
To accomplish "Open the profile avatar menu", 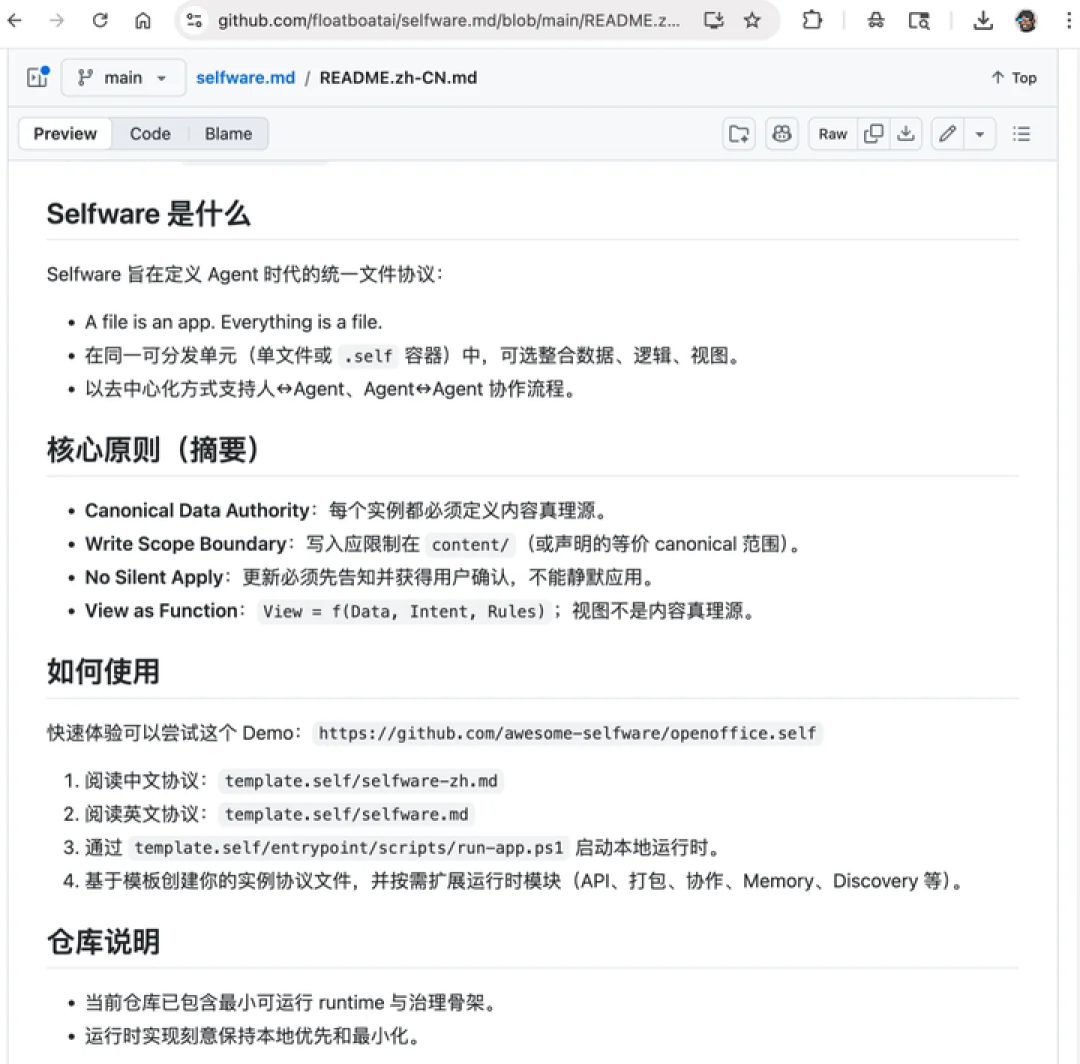I will point(1026,21).
